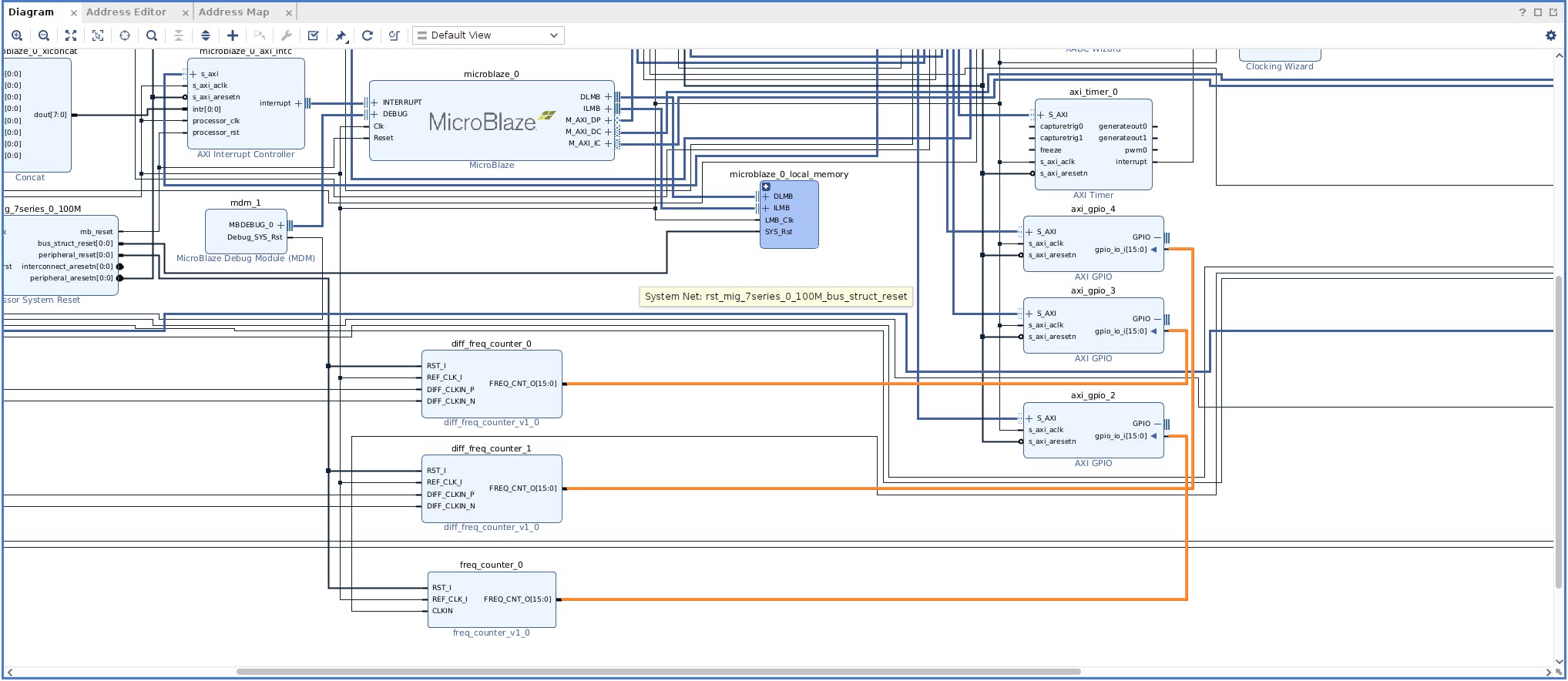Select the MicroBlaze processor block
This screenshot has width=1568, height=681.
[x=492, y=121]
